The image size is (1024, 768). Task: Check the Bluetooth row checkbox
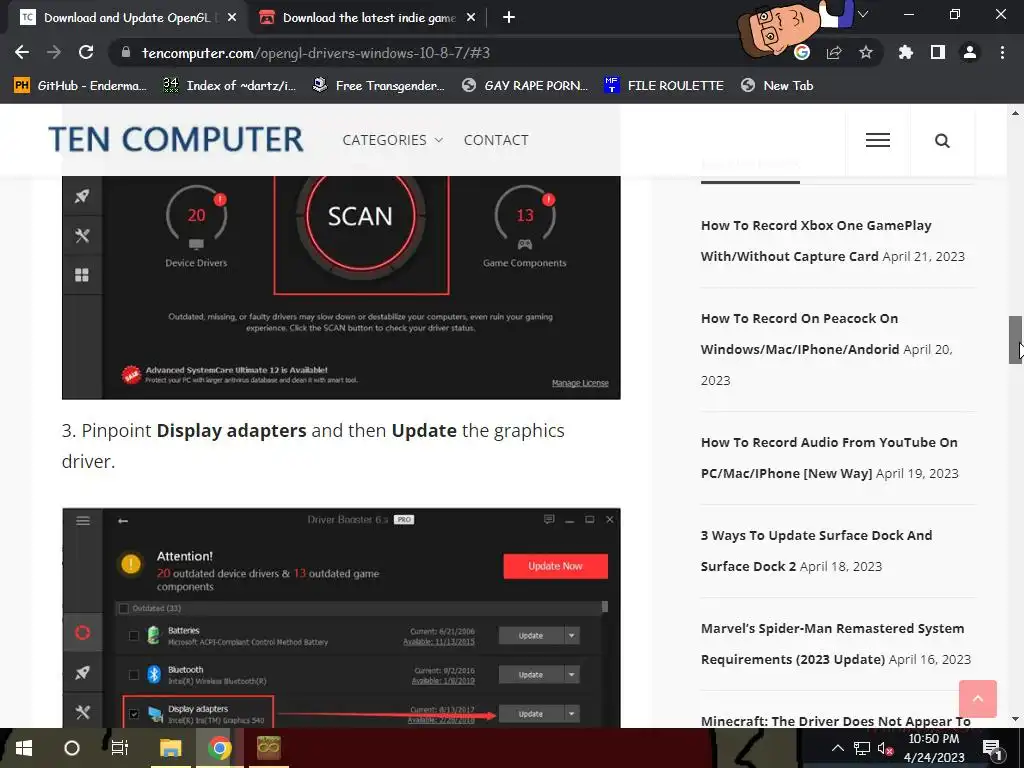(x=134, y=675)
